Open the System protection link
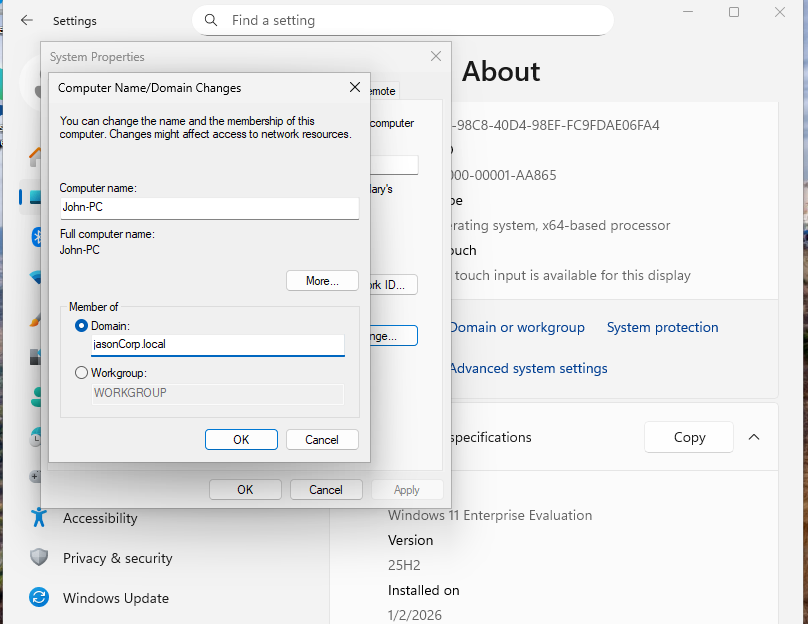 click(x=662, y=328)
